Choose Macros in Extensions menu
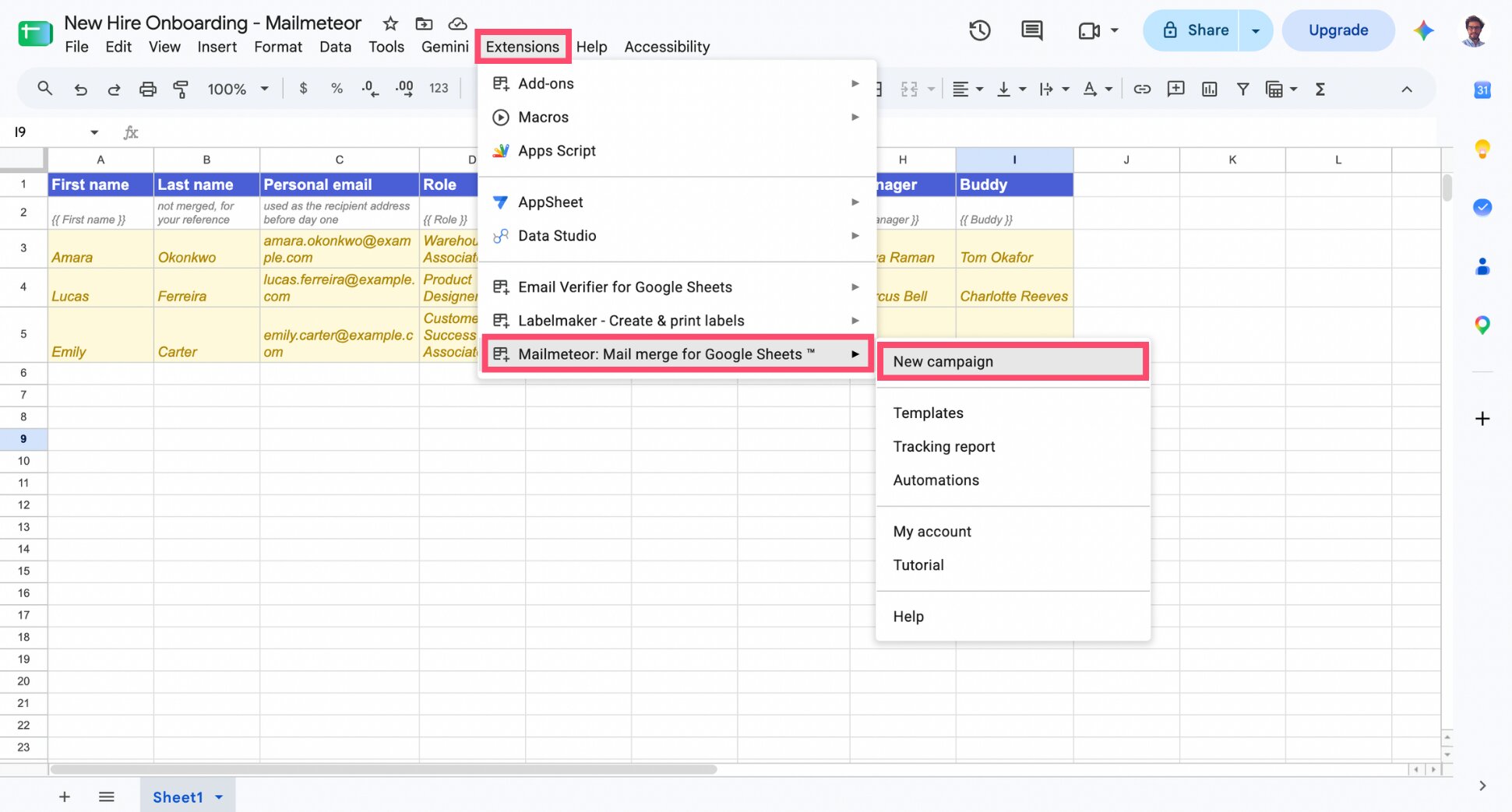Viewport: 1512px width, 812px height. [x=676, y=117]
